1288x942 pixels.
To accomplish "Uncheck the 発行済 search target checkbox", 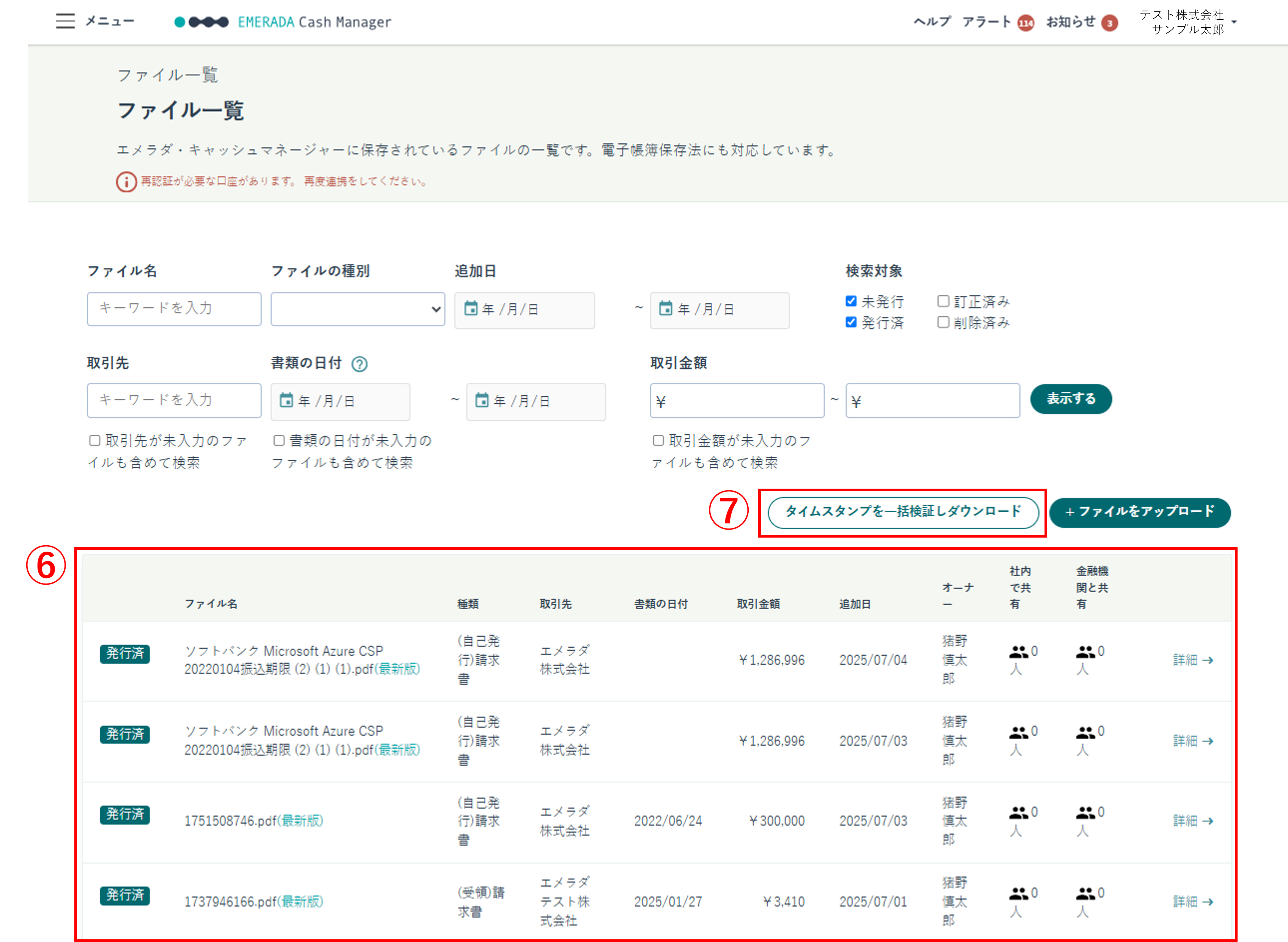I will pos(851,322).
